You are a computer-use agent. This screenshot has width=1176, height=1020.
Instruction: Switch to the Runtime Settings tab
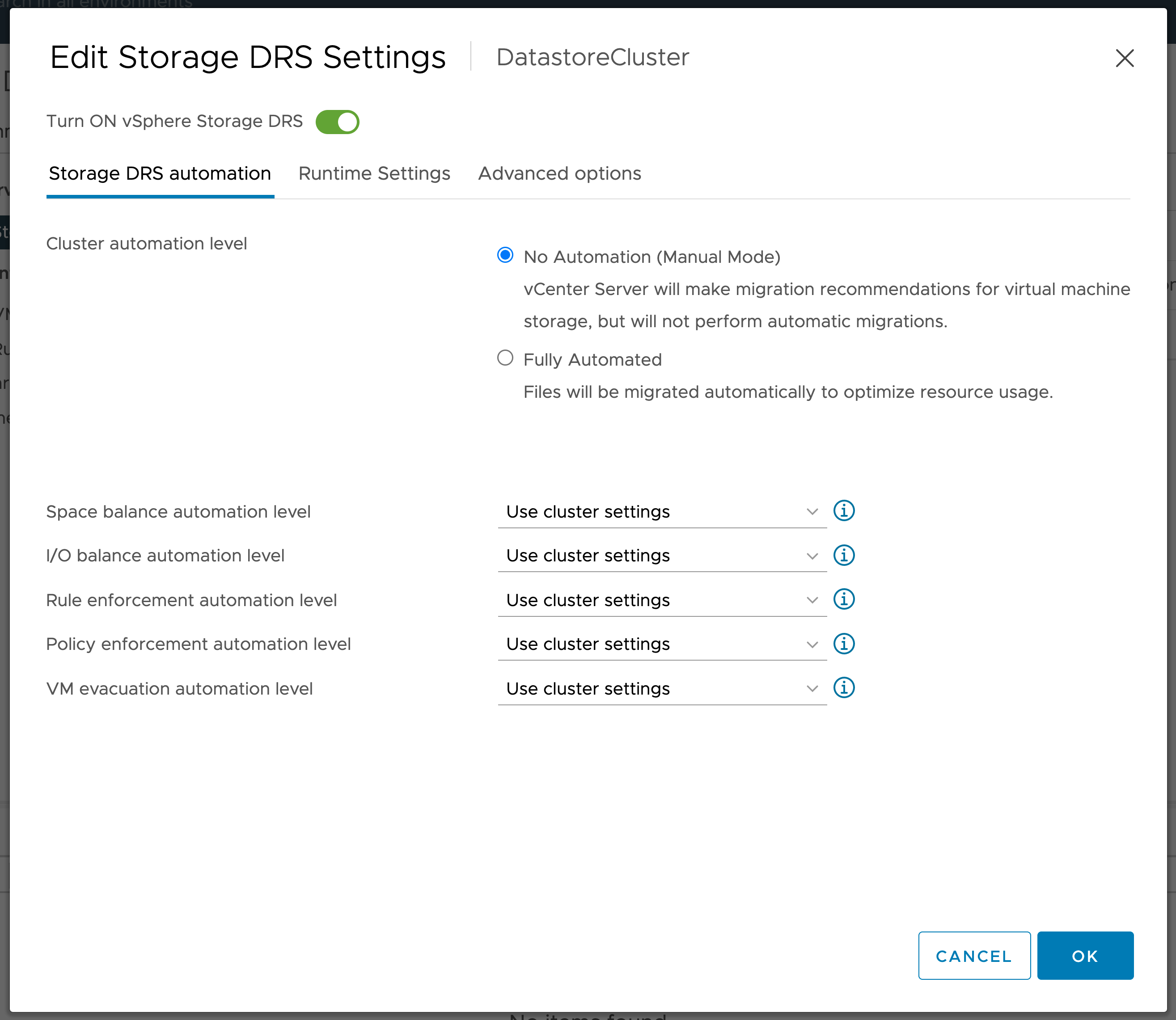374,173
